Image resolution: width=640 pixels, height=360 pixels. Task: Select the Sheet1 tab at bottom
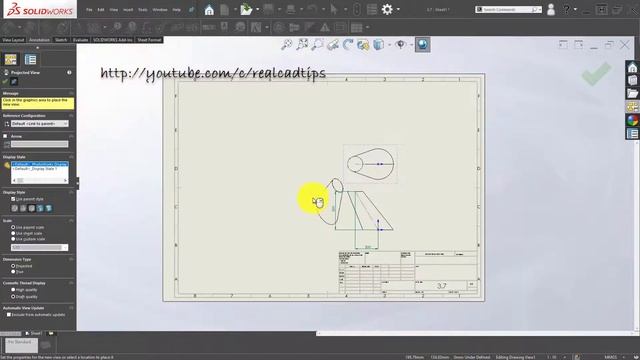tap(34, 333)
